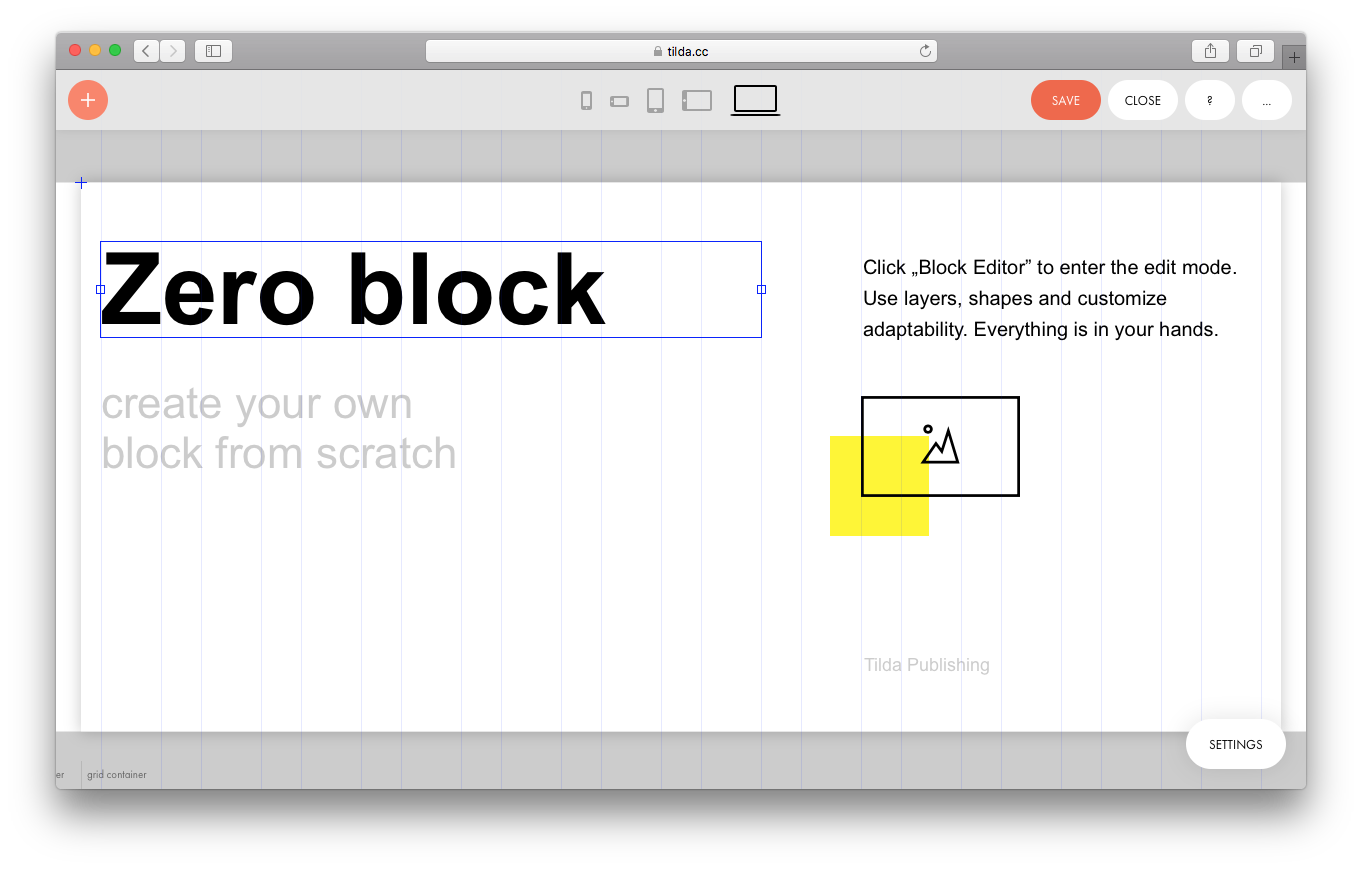1362x869 pixels.
Task: Click the tilda.cc address bar
Action: [x=680, y=51]
